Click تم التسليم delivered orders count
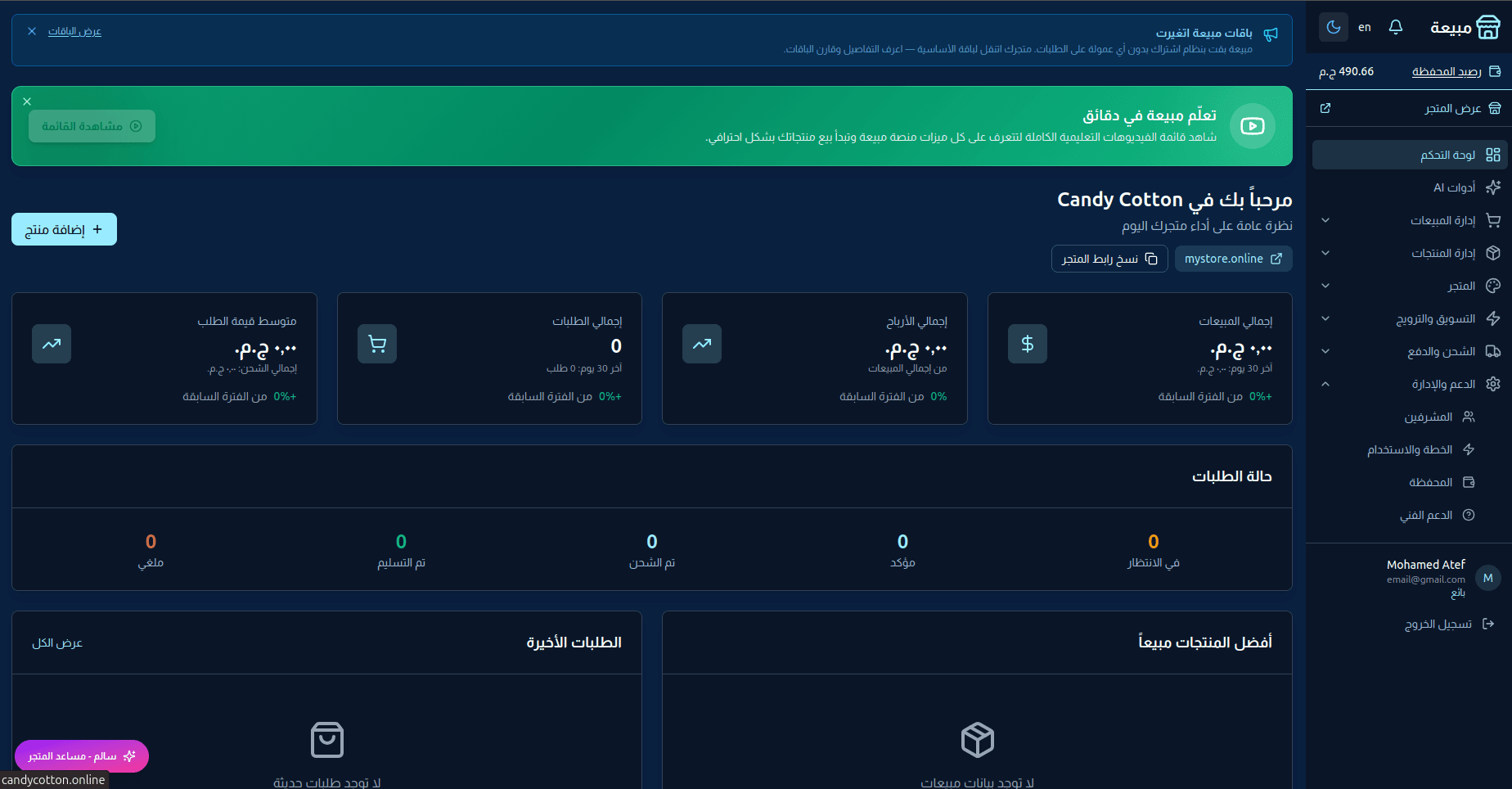Viewport: 1512px width, 789px height. [x=401, y=542]
